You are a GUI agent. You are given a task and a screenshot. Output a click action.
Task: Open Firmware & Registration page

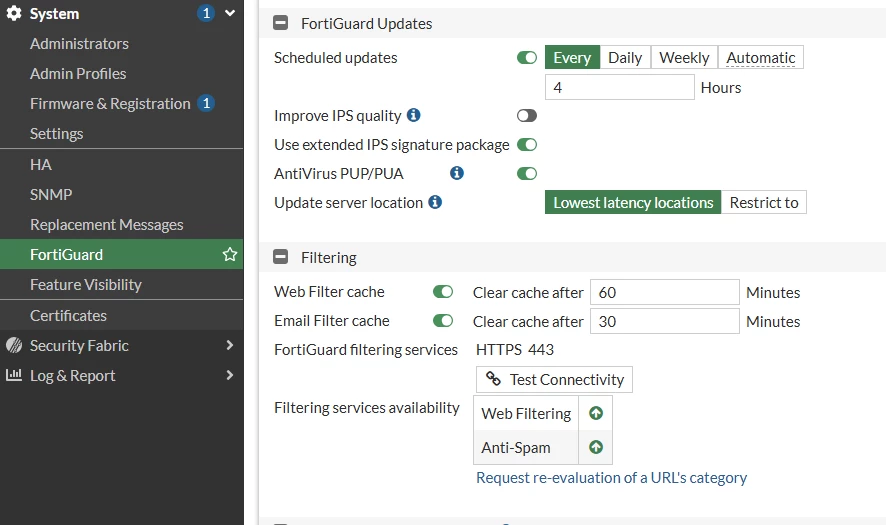tap(110, 103)
